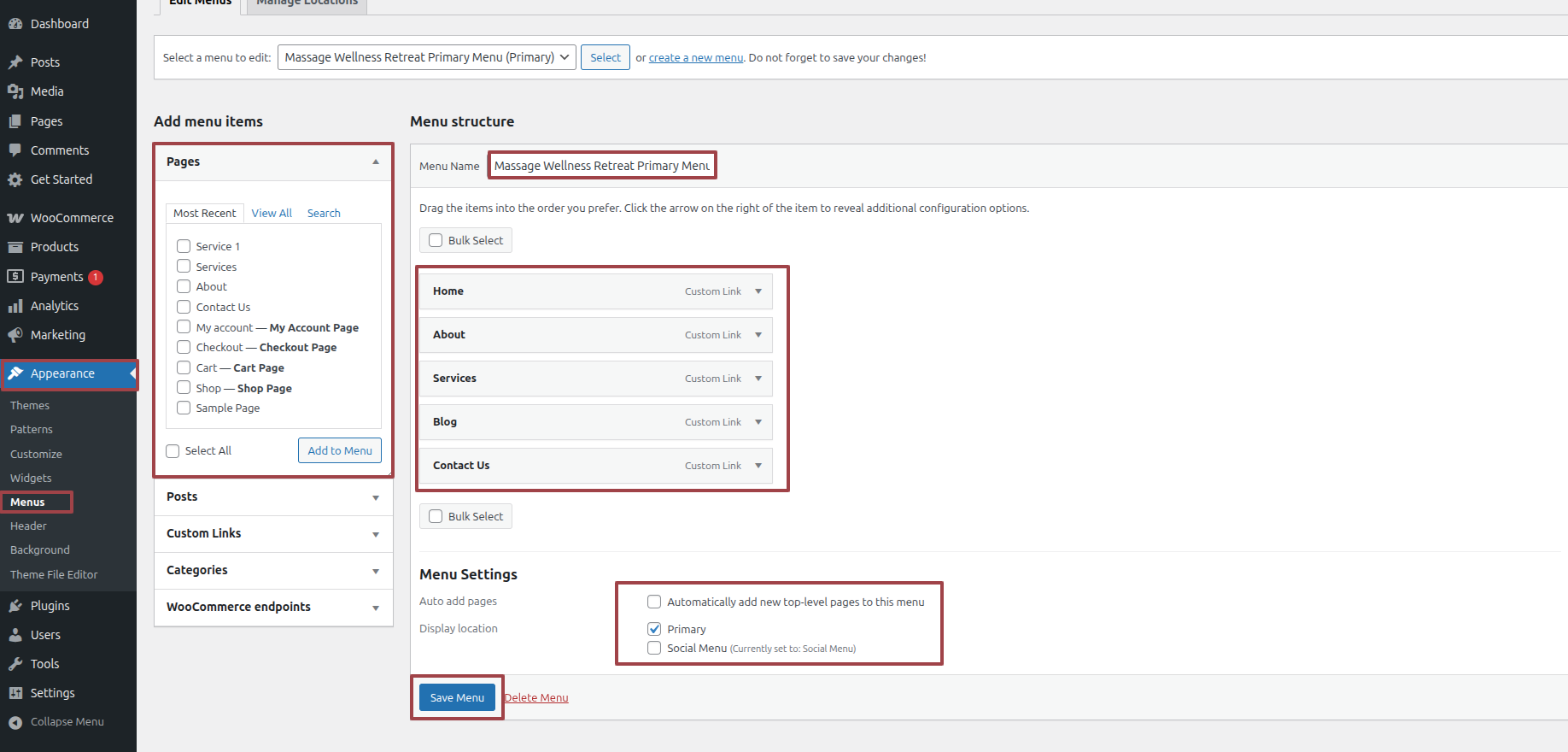Open the Patterns submenu item
Screen dimensions: 1568x752
[x=32, y=430]
